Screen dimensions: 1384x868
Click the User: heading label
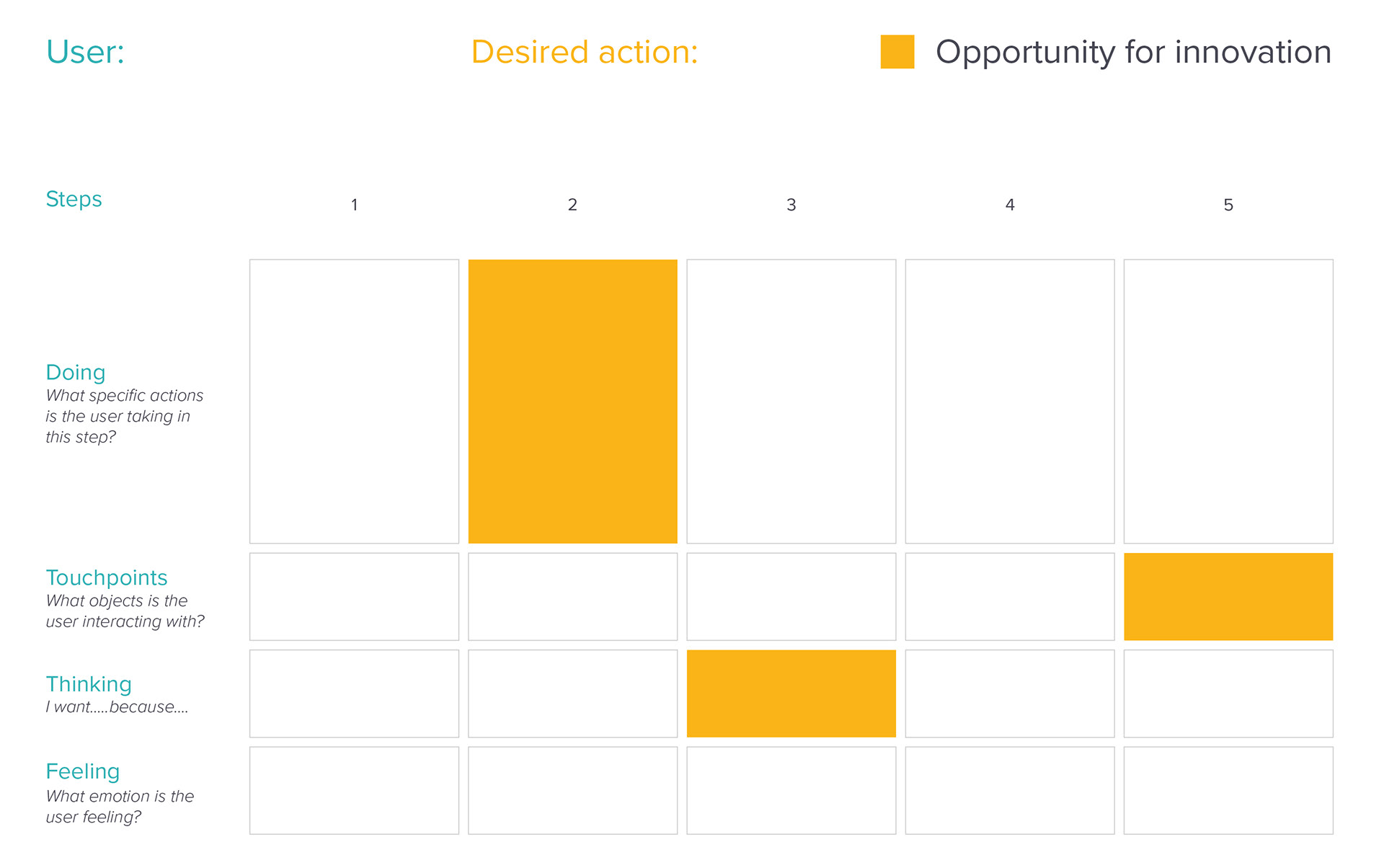[x=85, y=52]
